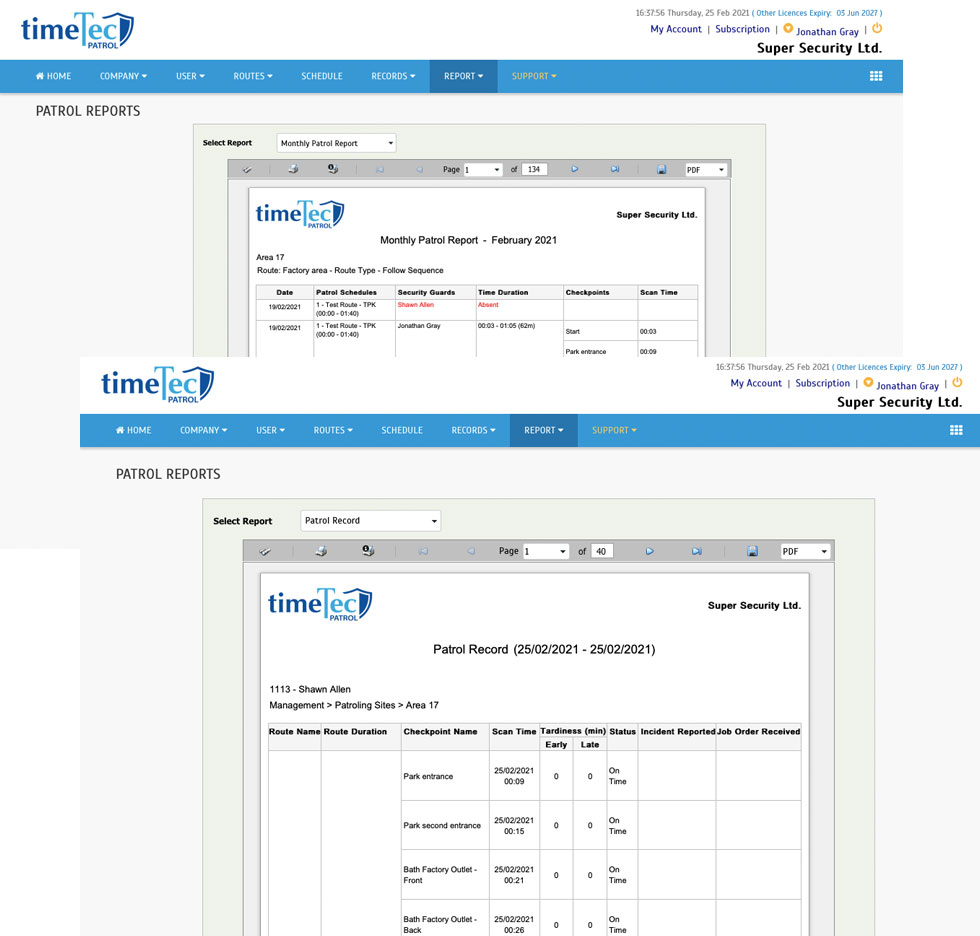980x936 pixels.
Task: Jump to last page in Monthly Patrol Report viewer
Action: tap(614, 170)
